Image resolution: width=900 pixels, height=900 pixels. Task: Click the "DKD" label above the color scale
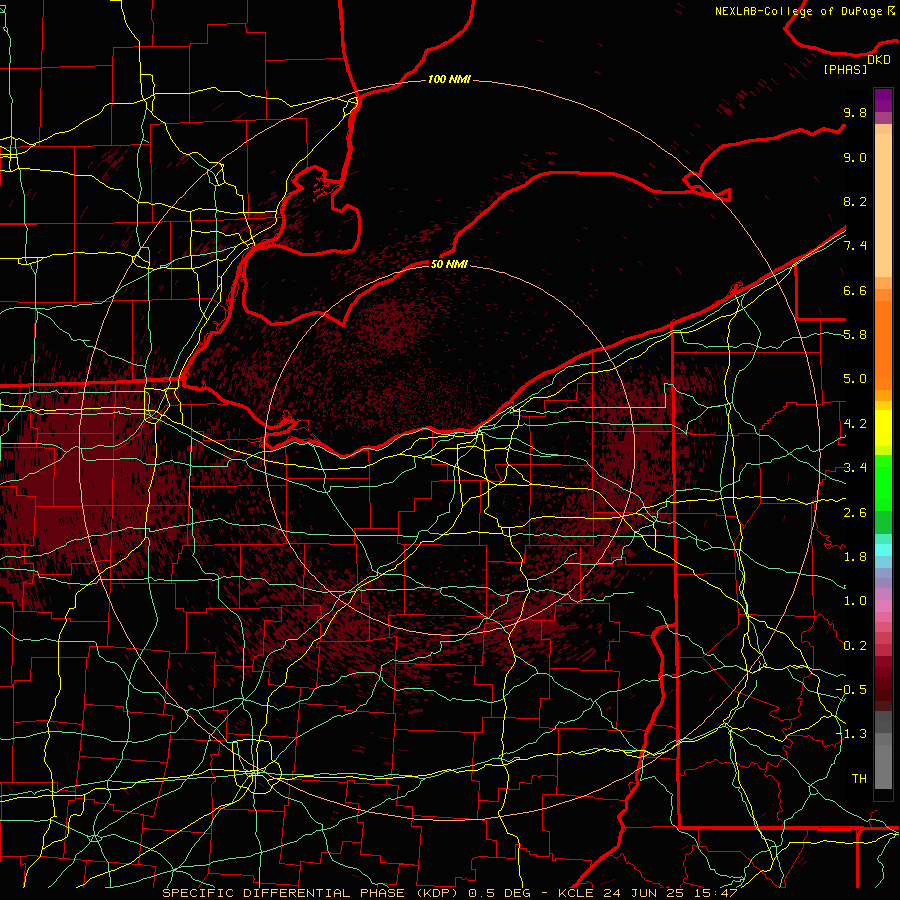(x=879, y=60)
